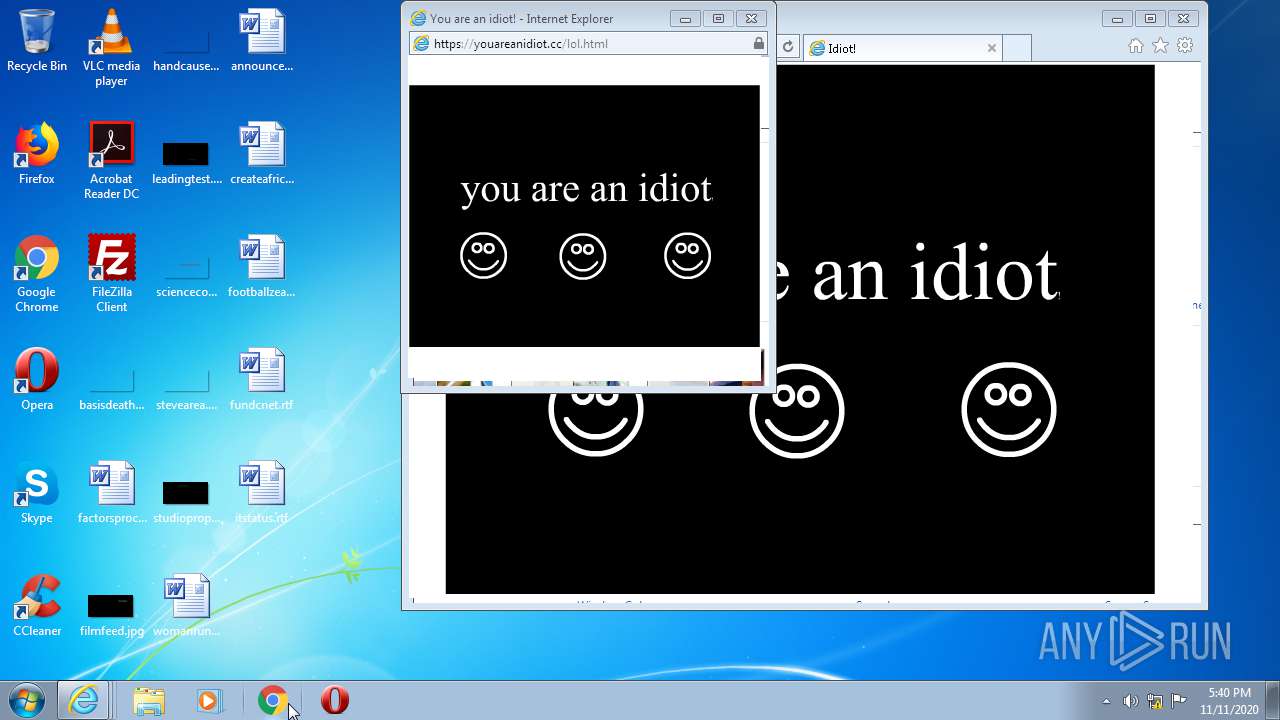The image size is (1280, 720).
Task: Go to Home in background IE window
Action: [x=1135, y=46]
